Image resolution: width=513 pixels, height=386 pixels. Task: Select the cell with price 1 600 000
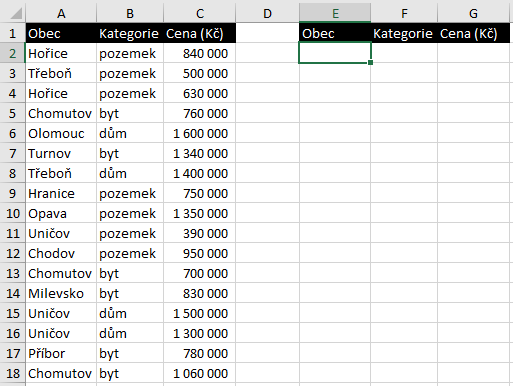click(x=199, y=133)
